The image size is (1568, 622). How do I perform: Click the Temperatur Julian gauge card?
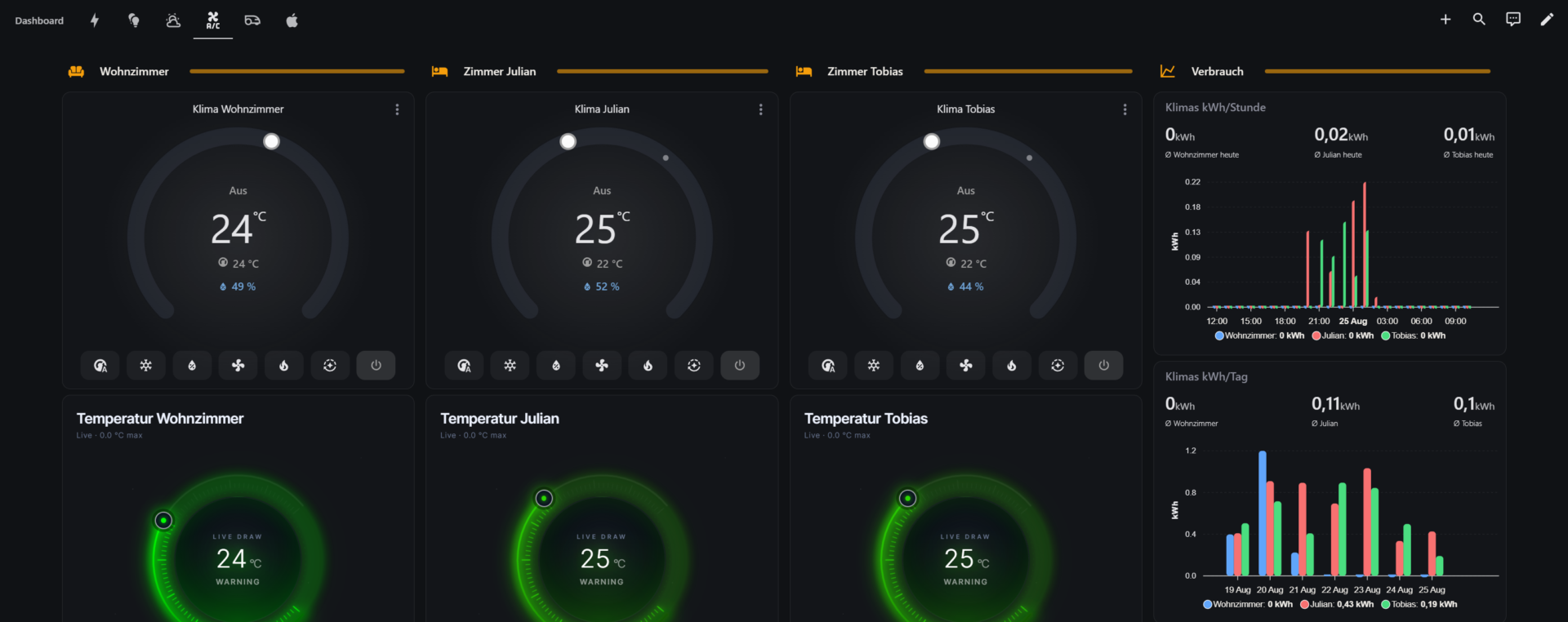click(602, 509)
